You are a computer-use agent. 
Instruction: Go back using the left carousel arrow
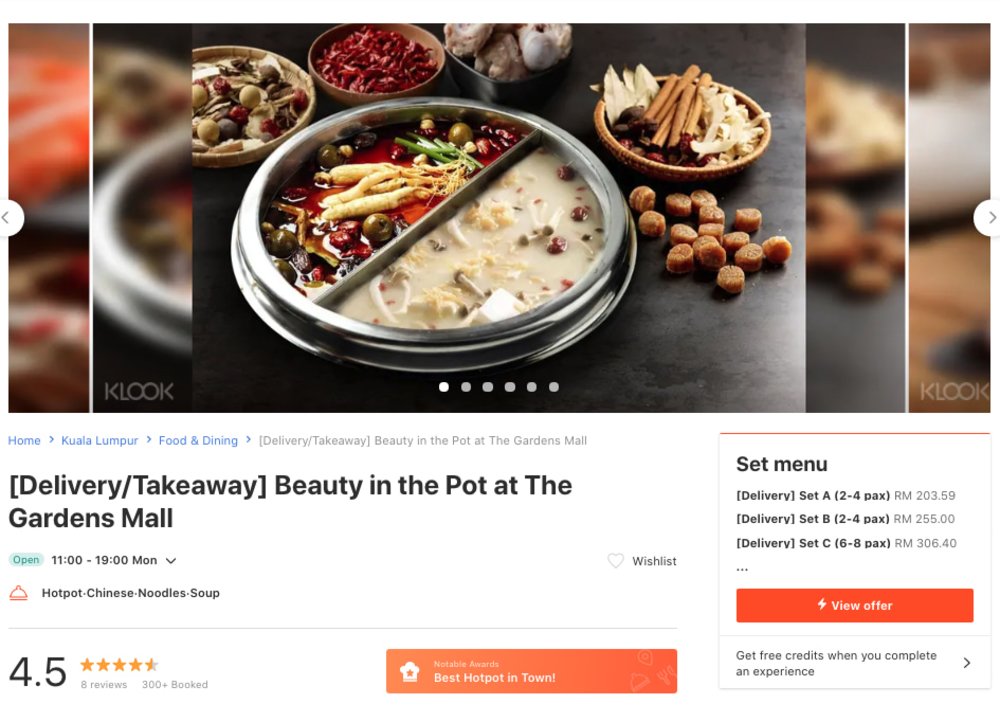tap(8, 217)
